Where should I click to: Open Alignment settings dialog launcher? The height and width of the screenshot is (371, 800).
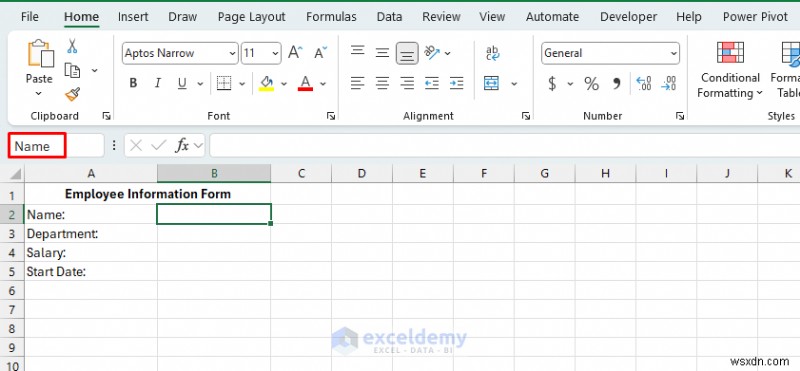pos(526,116)
